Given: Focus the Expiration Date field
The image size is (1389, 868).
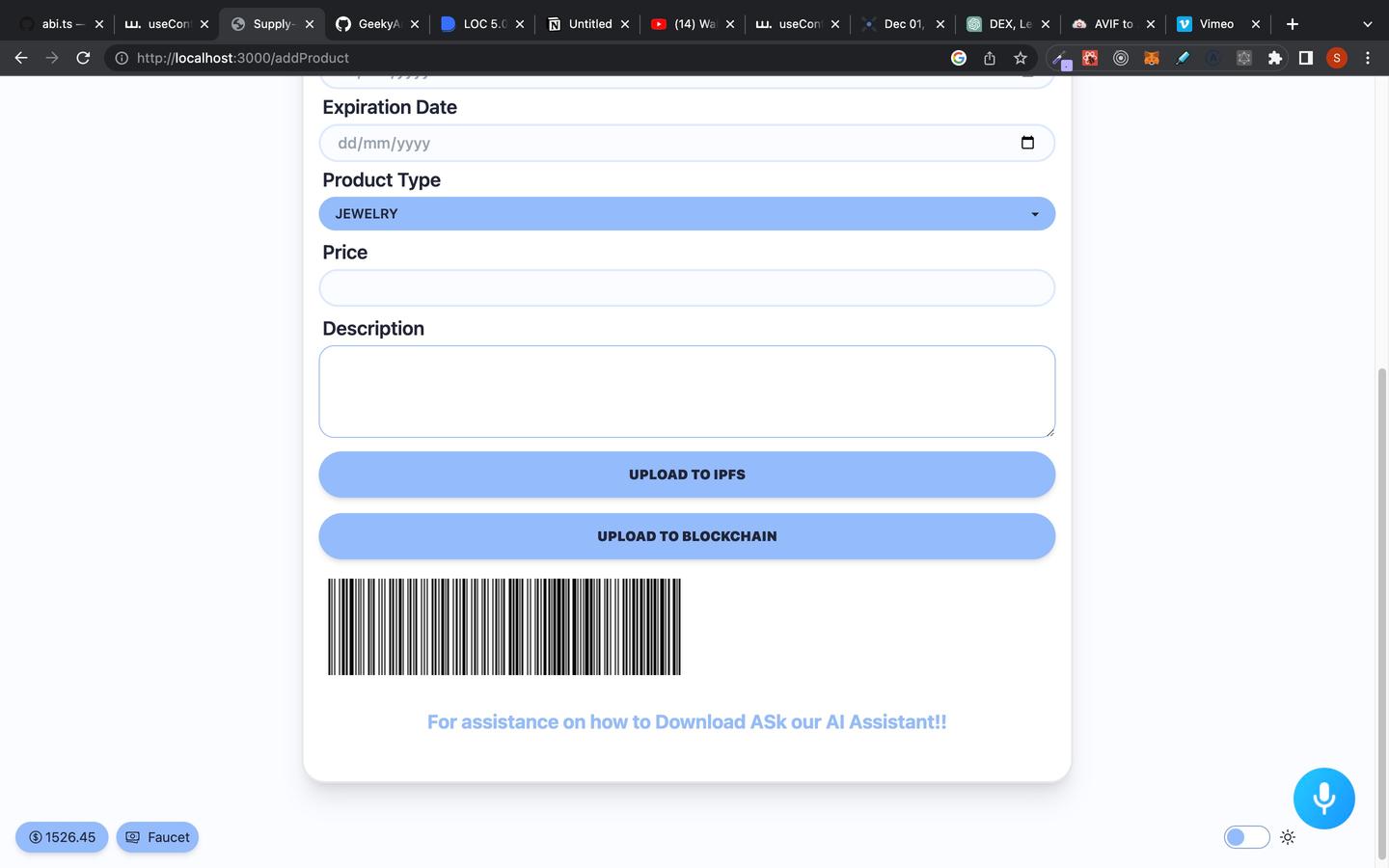Looking at the screenshot, I should point(687,143).
